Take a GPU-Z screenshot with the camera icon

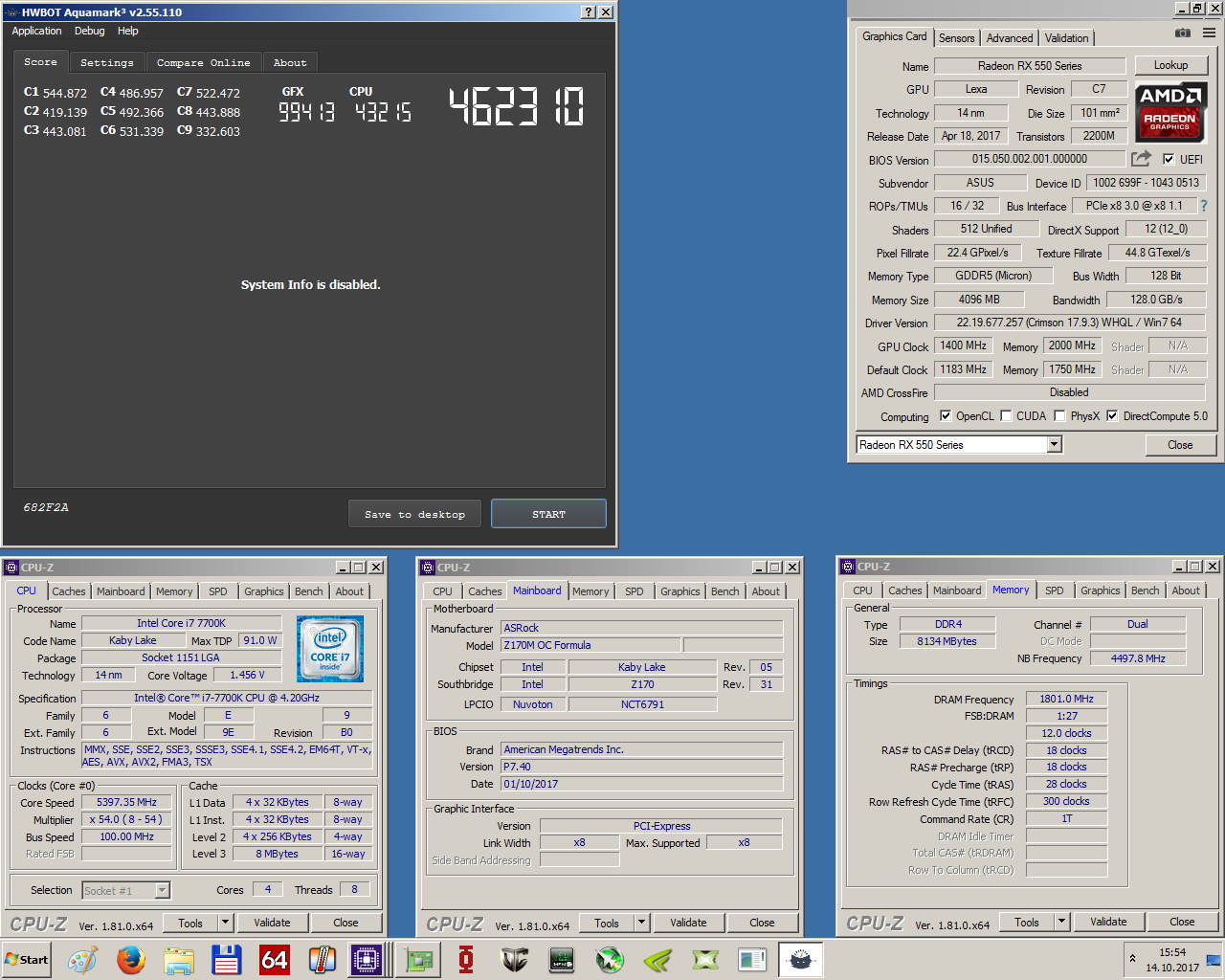(1183, 33)
